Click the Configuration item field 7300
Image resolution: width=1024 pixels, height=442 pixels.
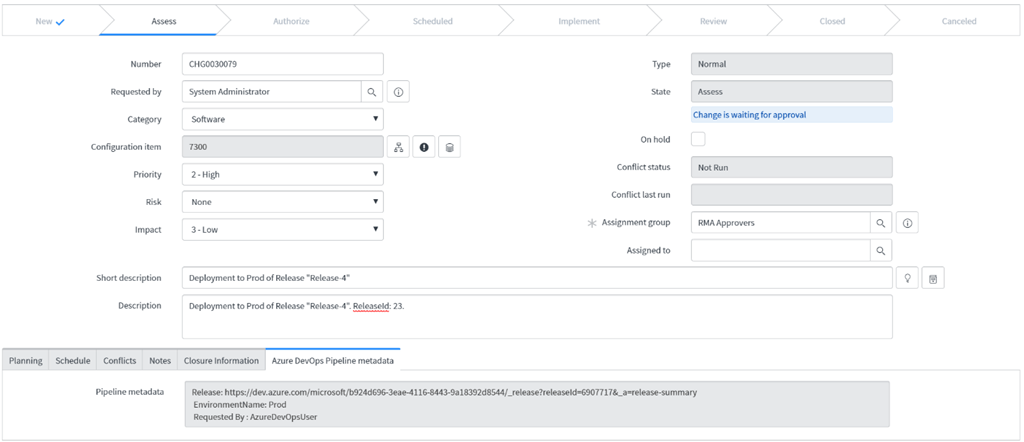pyautogui.click(x=283, y=148)
